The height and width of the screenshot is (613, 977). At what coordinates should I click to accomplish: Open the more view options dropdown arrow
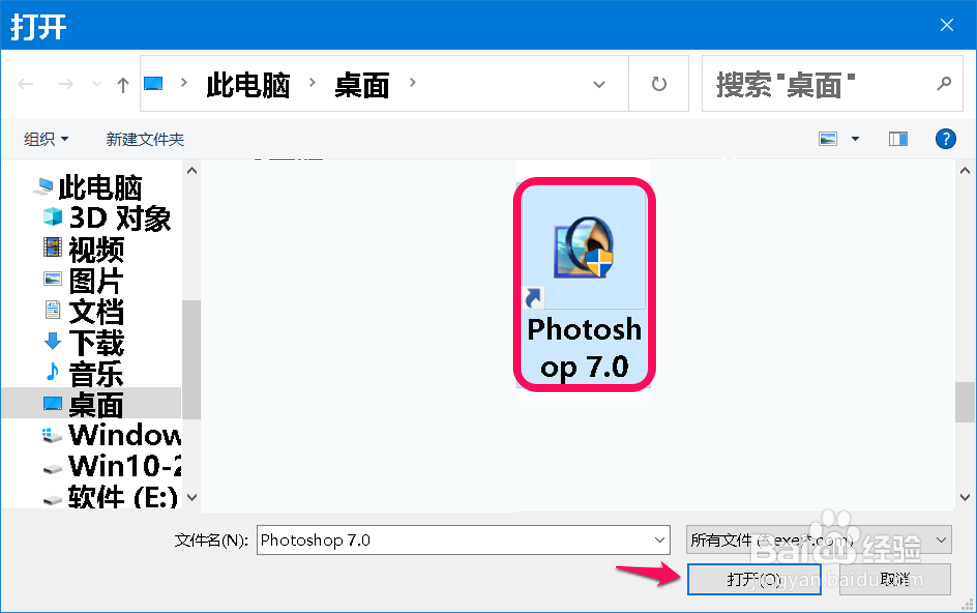855,139
